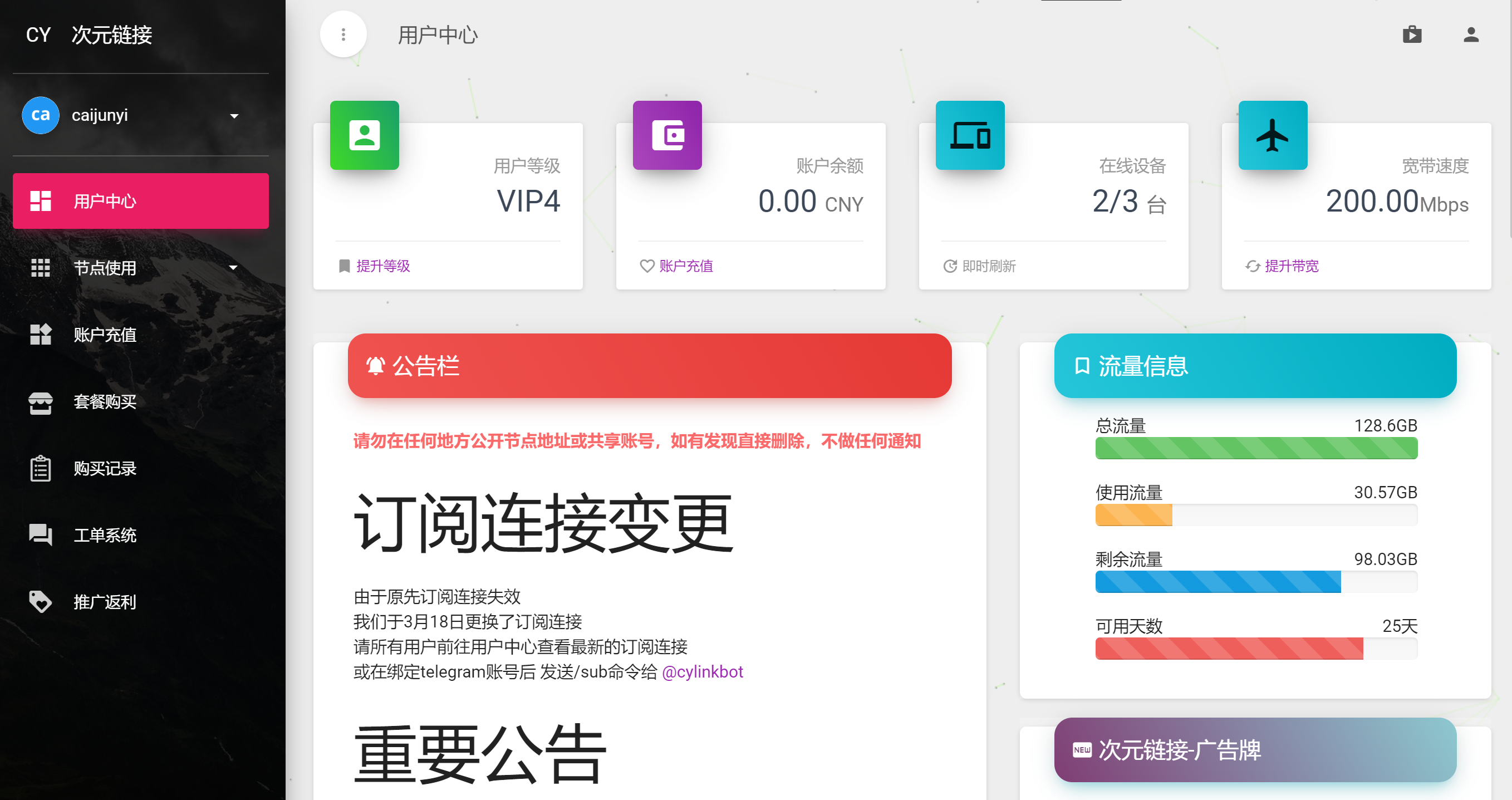Click the heart icon beside 账户充值 link
The width and height of the screenshot is (1512, 800).
[x=647, y=266]
